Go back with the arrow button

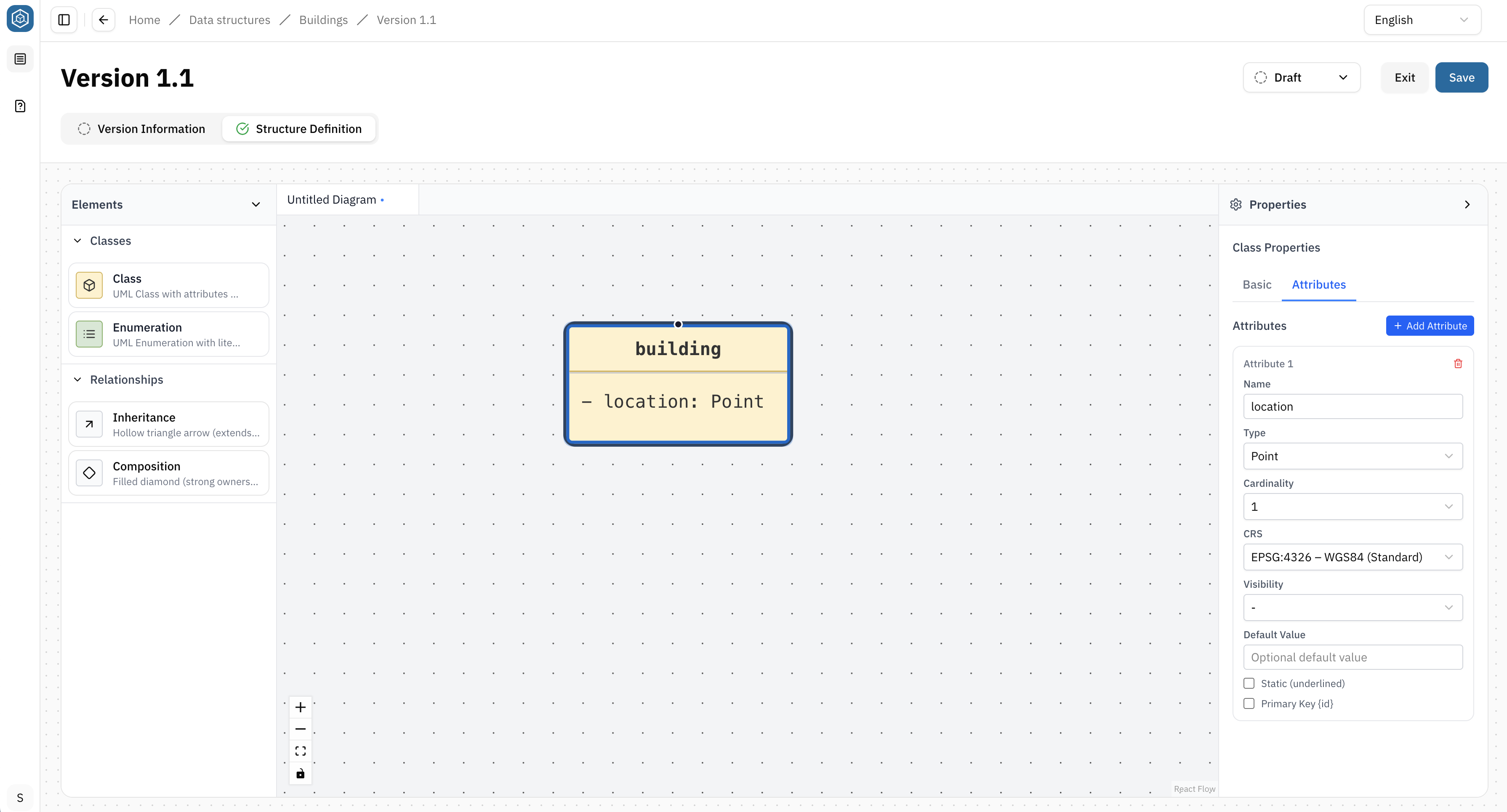pyautogui.click(x=104, y=20)
